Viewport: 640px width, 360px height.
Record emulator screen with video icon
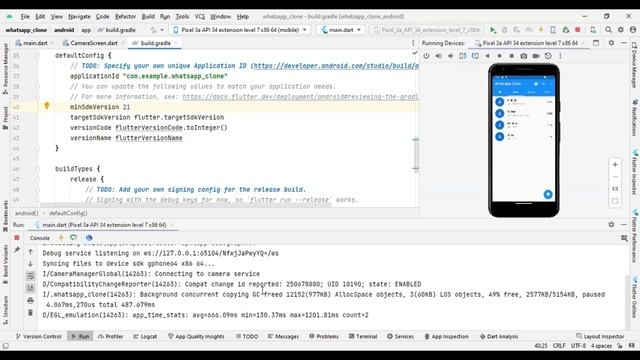click(x=536, y=56)
